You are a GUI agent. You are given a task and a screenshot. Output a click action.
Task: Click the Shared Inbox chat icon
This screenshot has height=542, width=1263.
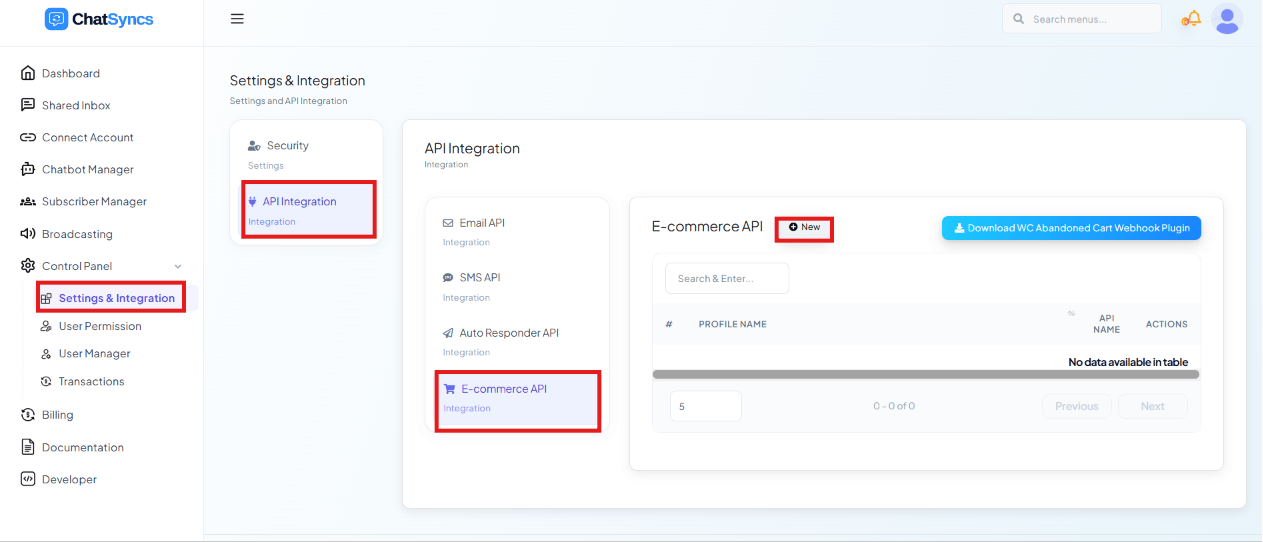(x=28, y=105)
